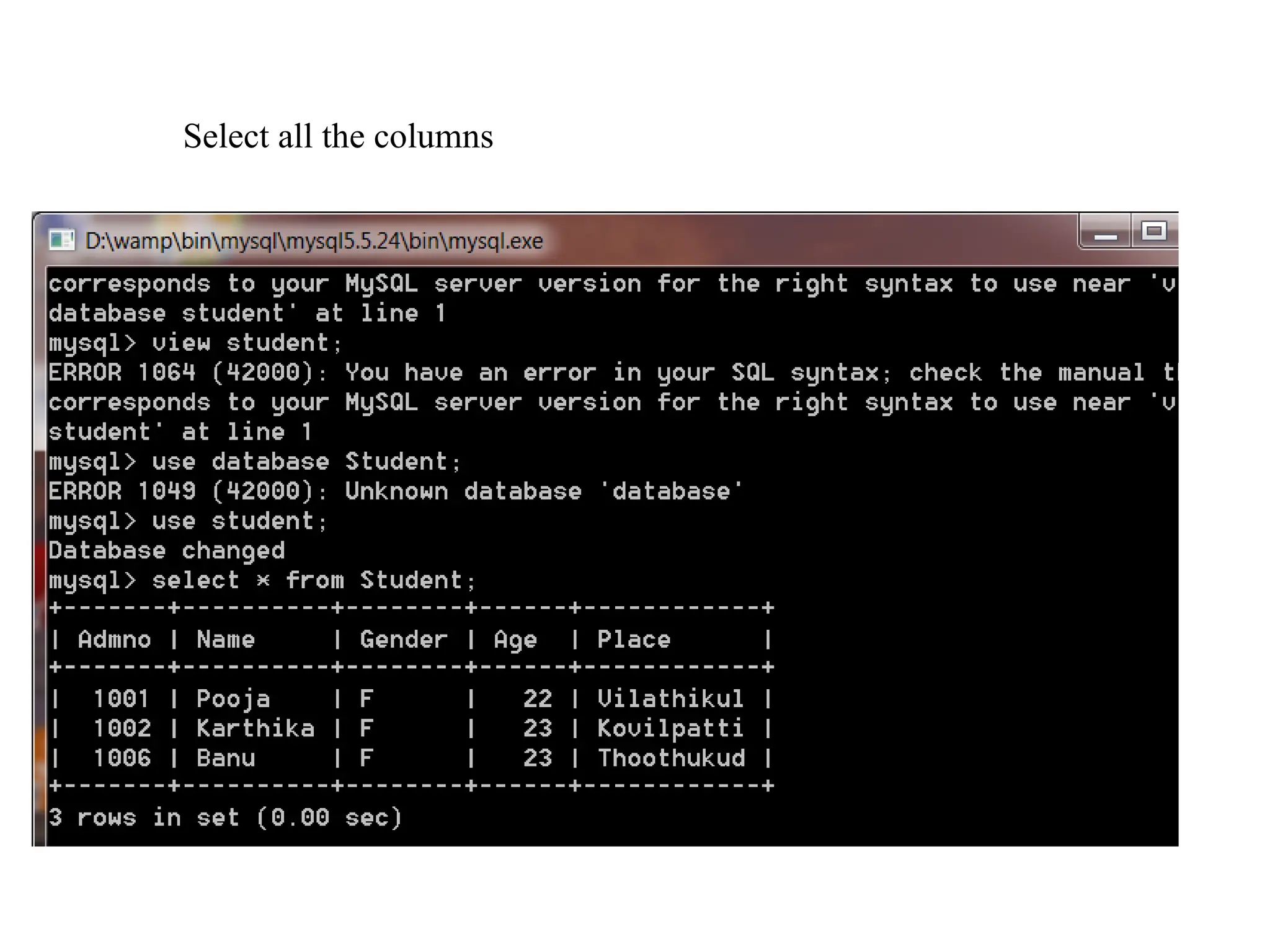1270x952 pixels.
Task: Click the '3 rows in set' status line
Action: coord(226,818)
